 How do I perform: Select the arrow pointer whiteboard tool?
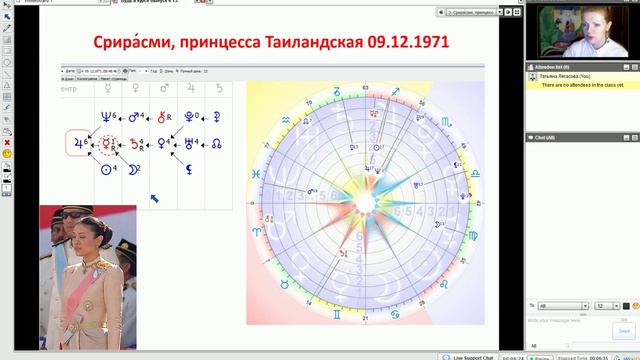pyautogui.click(x=7, y=17)
